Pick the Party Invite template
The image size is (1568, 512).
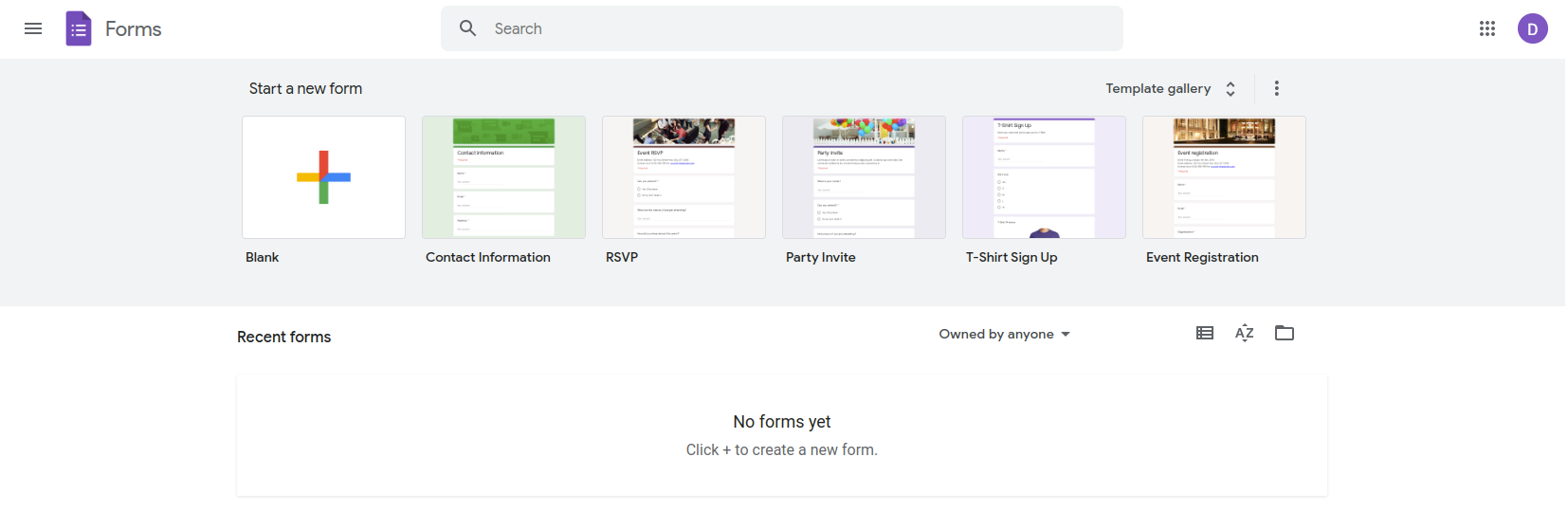click(x=864, y=177)
